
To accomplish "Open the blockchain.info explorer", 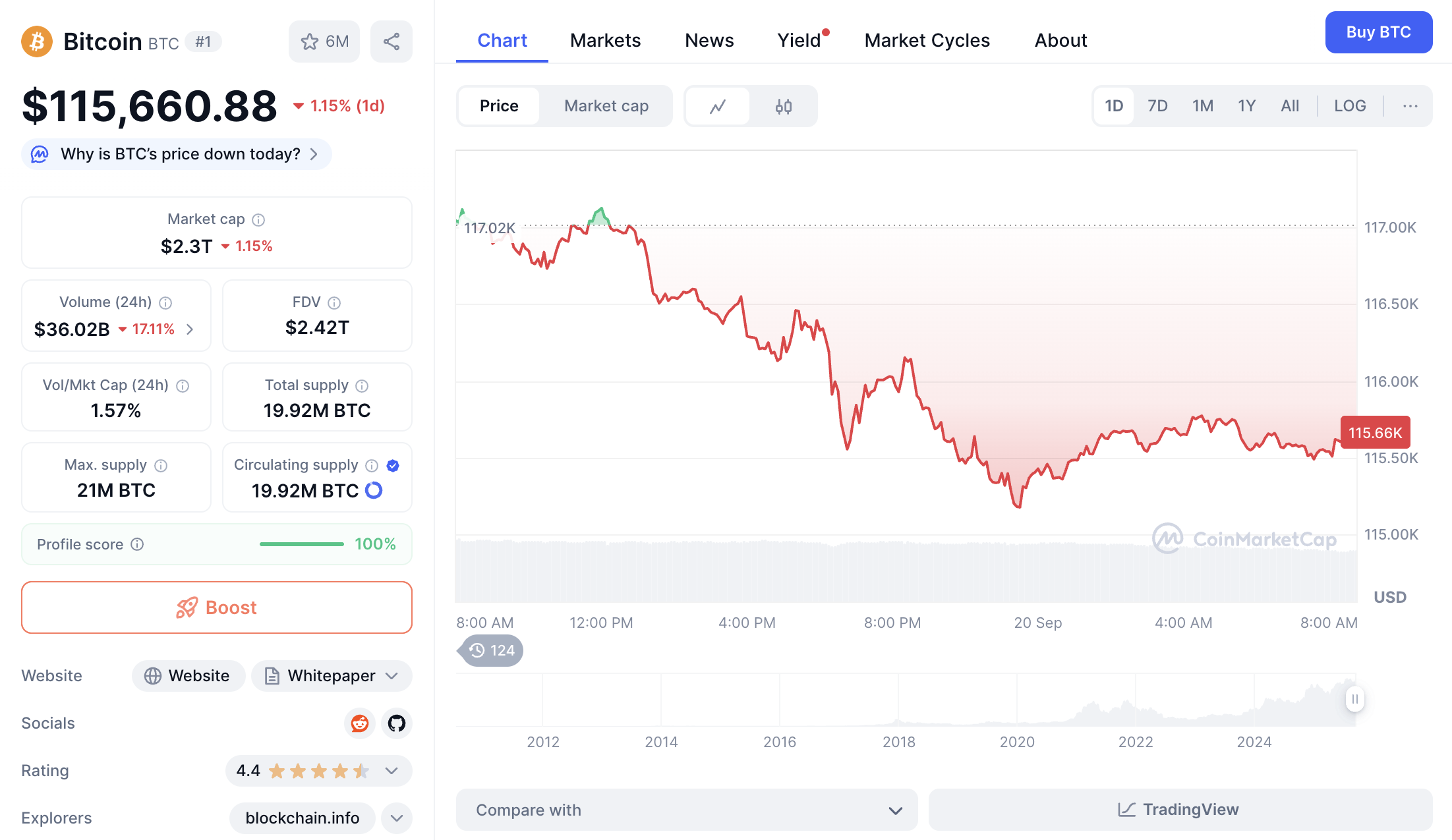I will pyautogui.click(x=303, y=818).
